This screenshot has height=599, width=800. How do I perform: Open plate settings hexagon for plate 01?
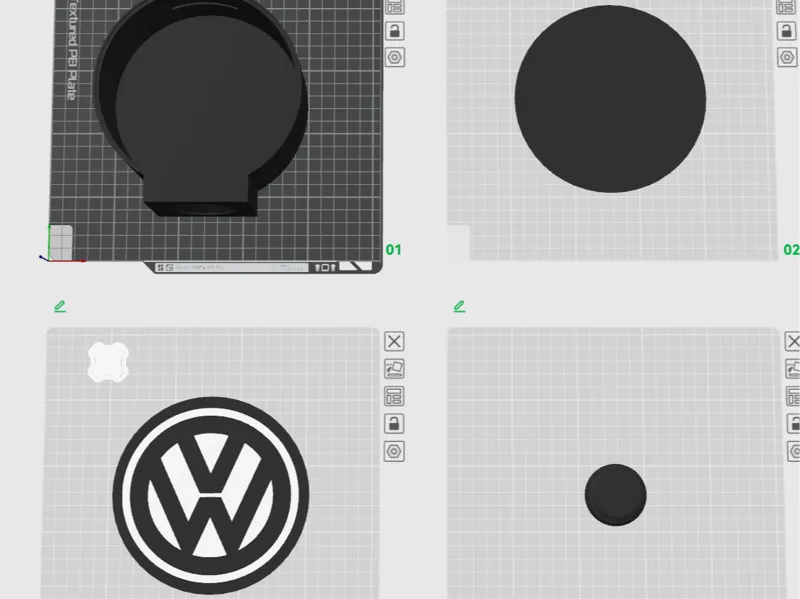tap(394, 57)
